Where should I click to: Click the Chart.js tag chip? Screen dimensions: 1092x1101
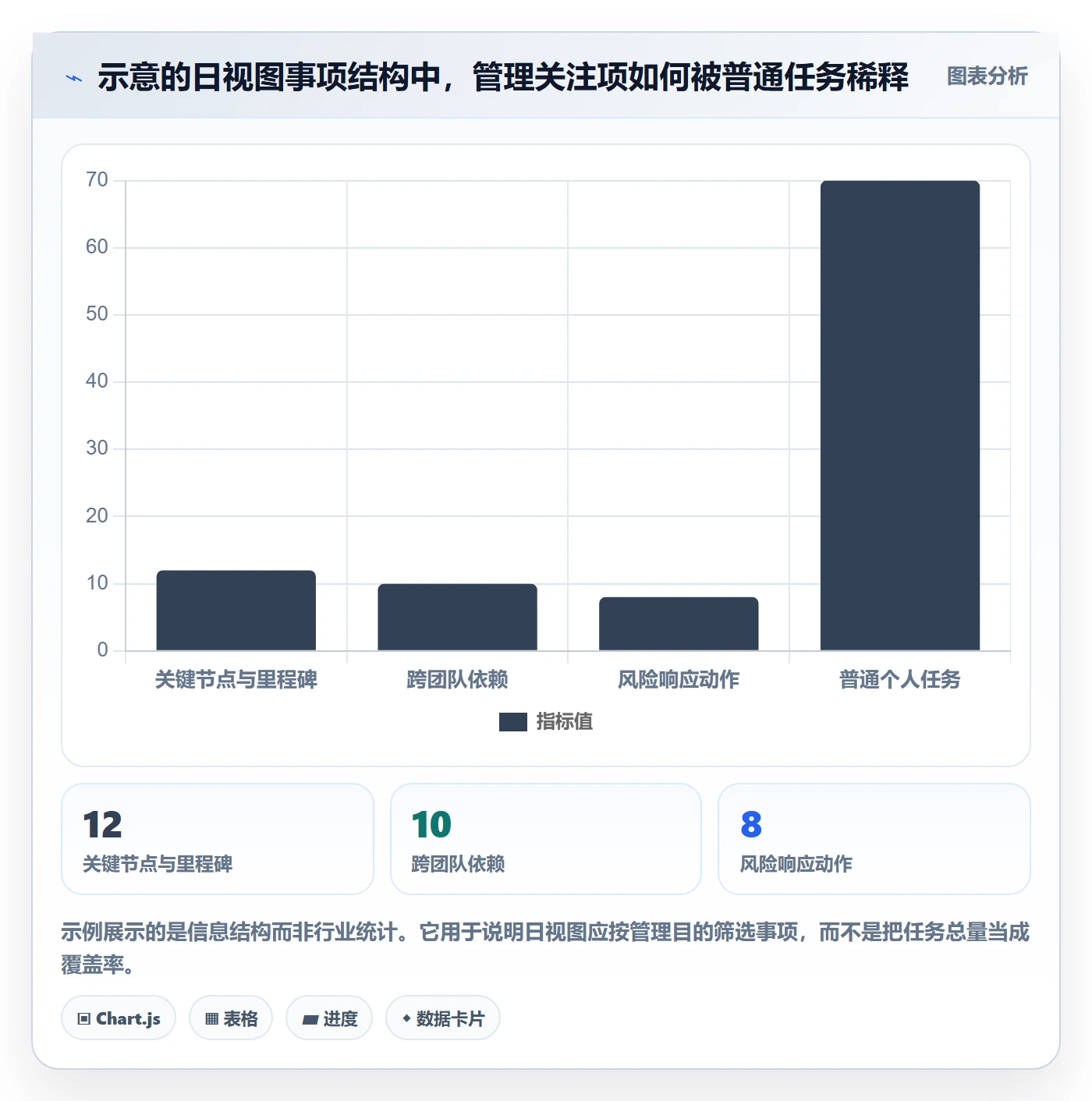click(x=119, y=1018)
